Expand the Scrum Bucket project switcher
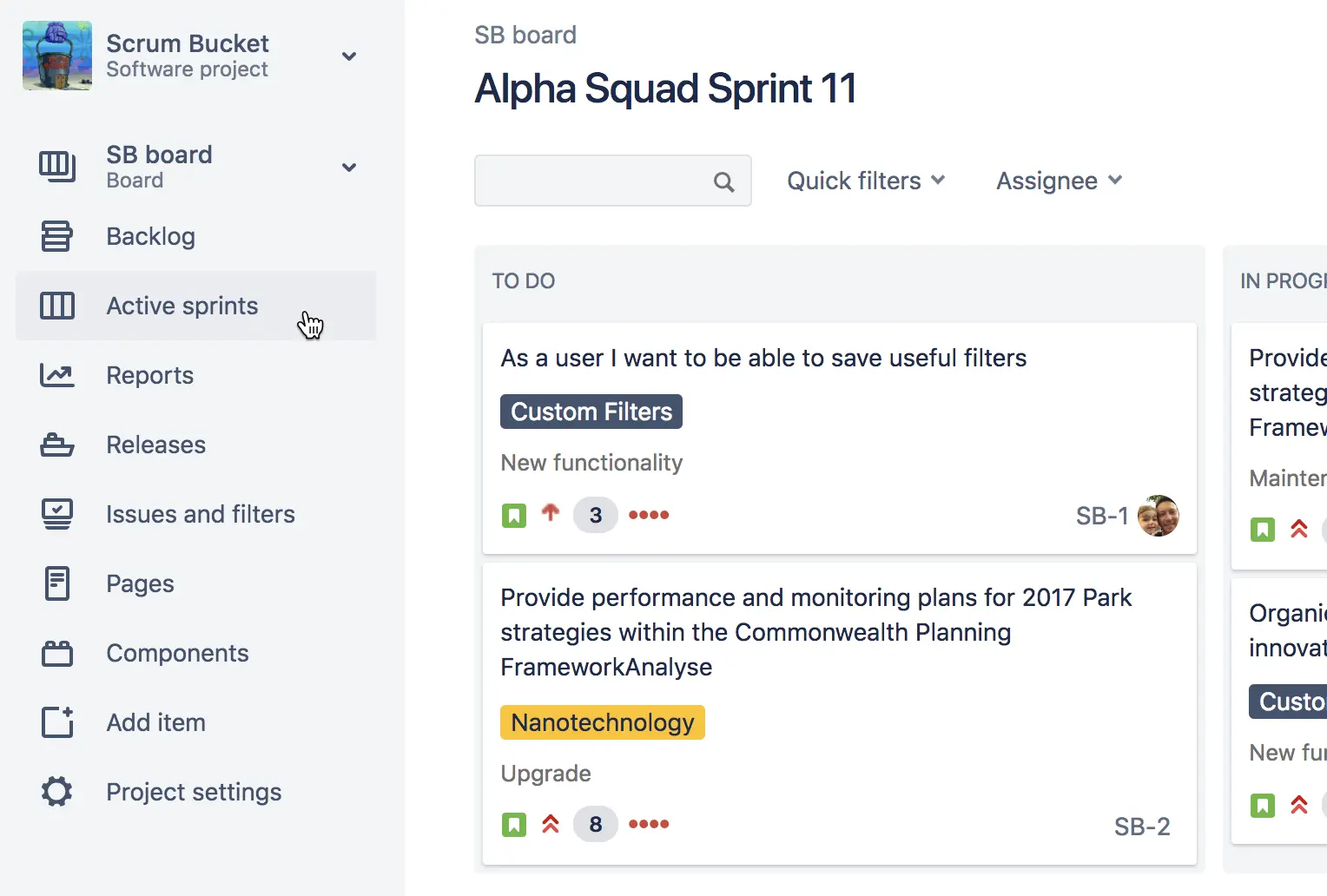 point(349,56)
